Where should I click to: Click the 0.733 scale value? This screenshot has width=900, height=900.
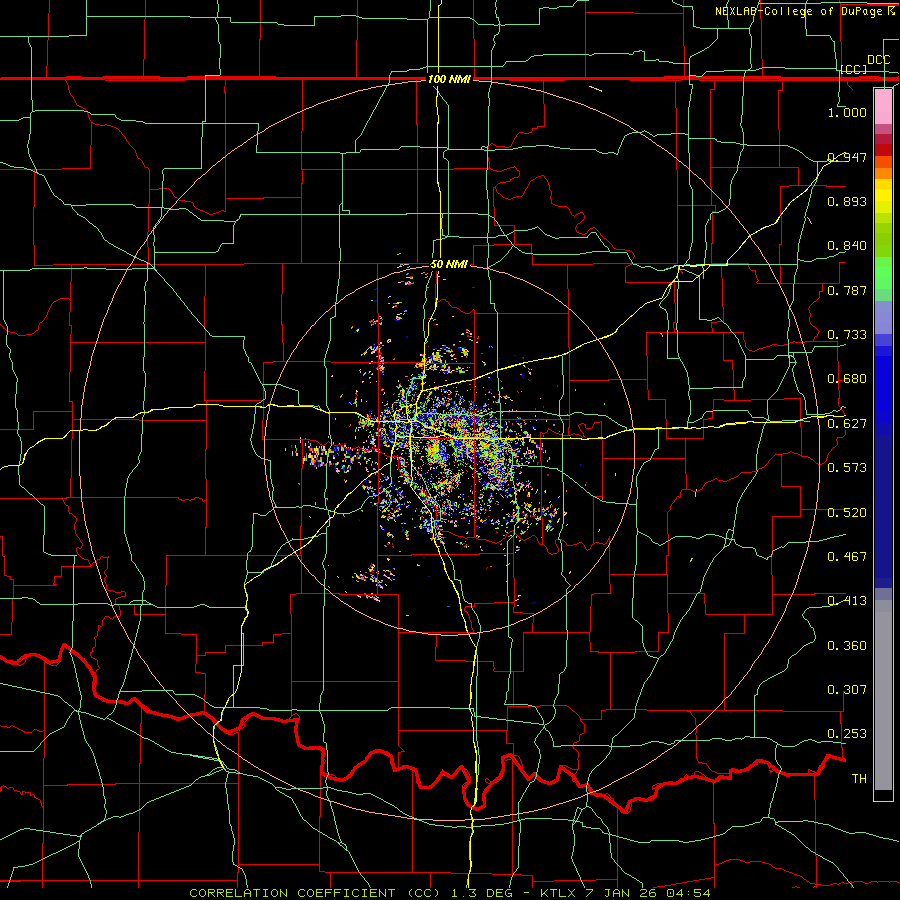coord(847,334)
